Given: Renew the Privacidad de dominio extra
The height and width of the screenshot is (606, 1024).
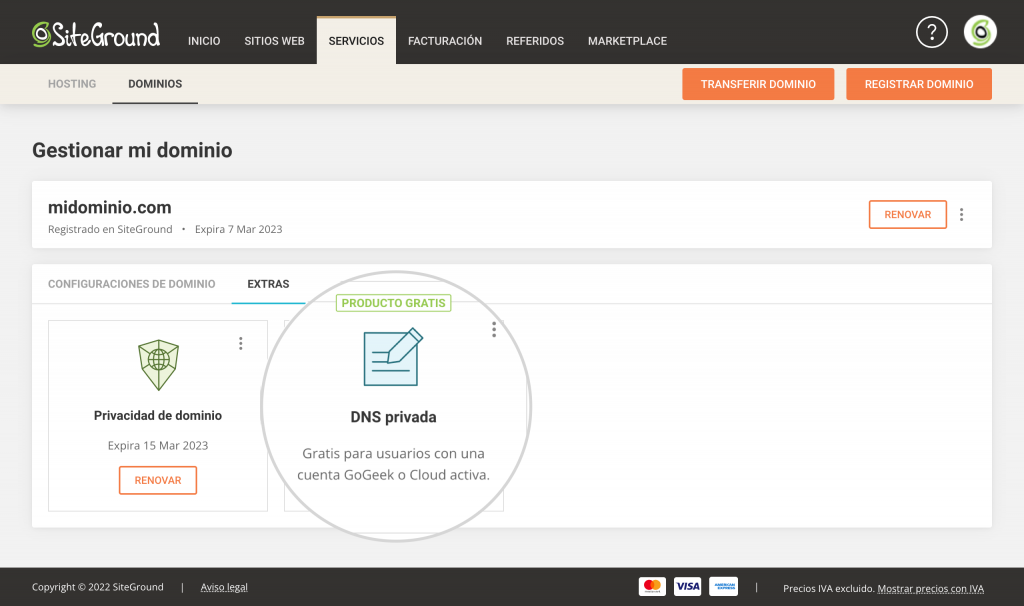Looking at the screenshot, I should click(x=157, y=480).
